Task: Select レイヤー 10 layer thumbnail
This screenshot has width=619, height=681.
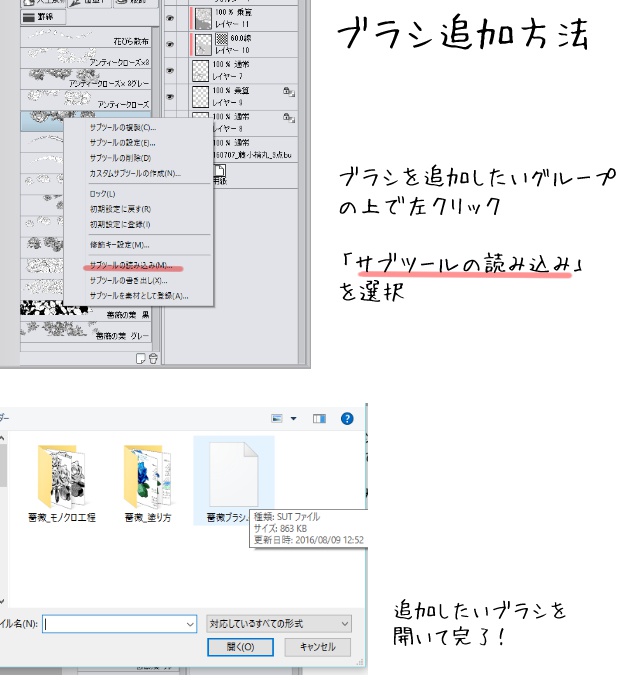Action: click(203, 45)
